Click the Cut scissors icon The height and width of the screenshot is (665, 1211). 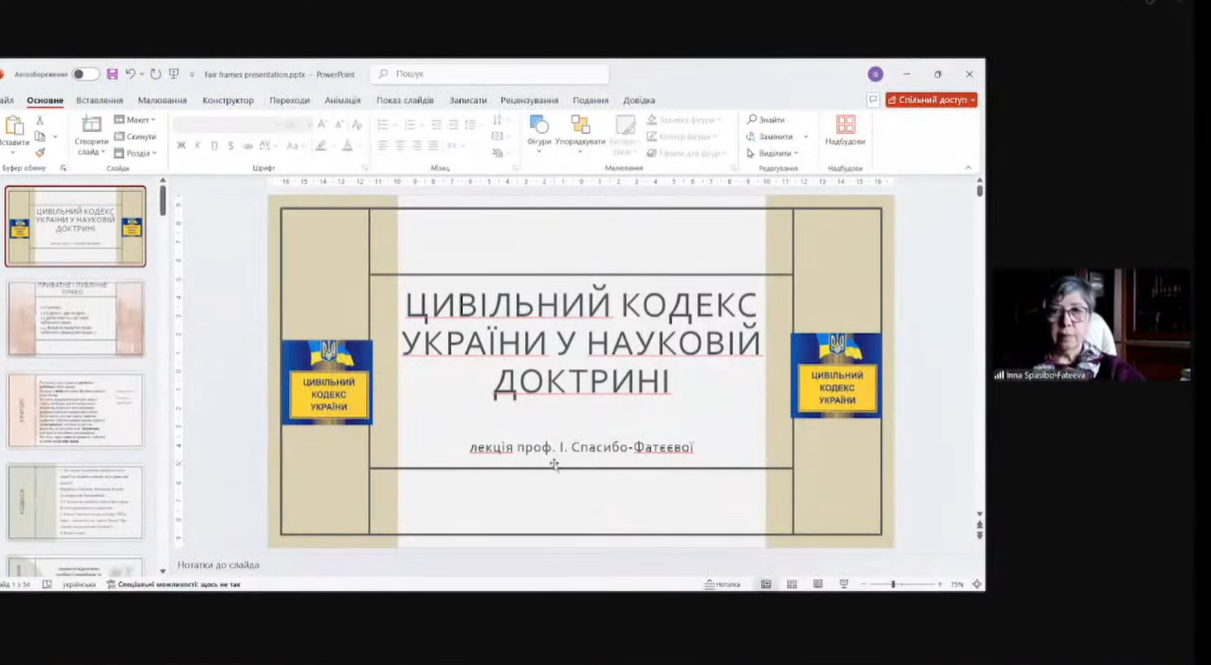pyautogui.click(x=40, y=120)
